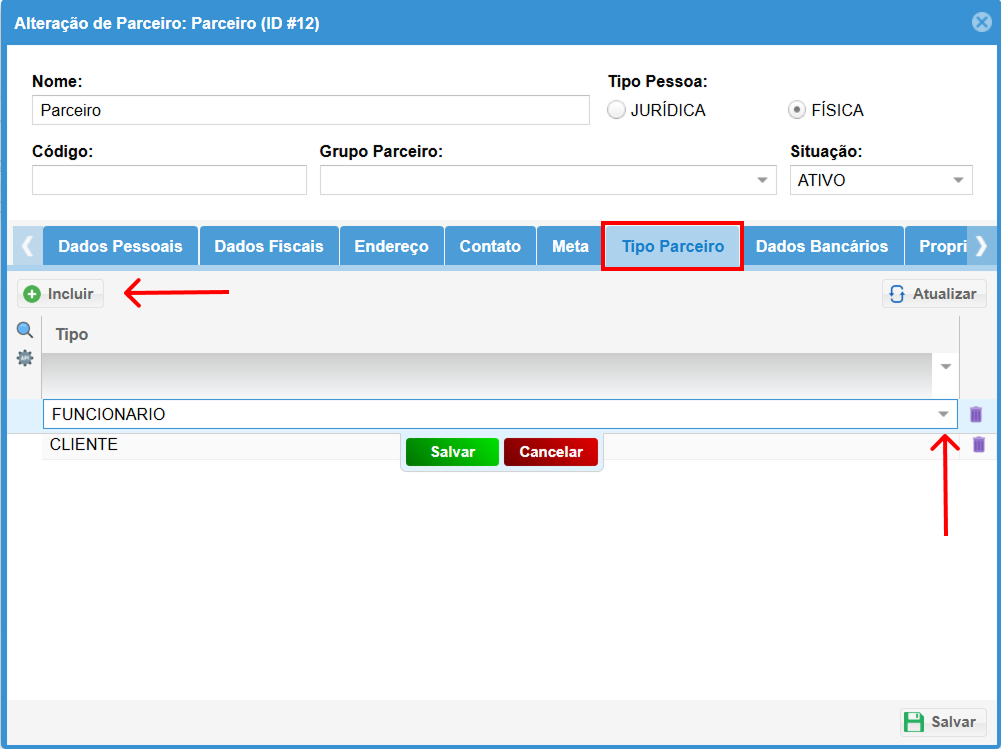Open grid settings gear icon
Image resolution: width=1001 pixels, height=749 pixels.
25,358
